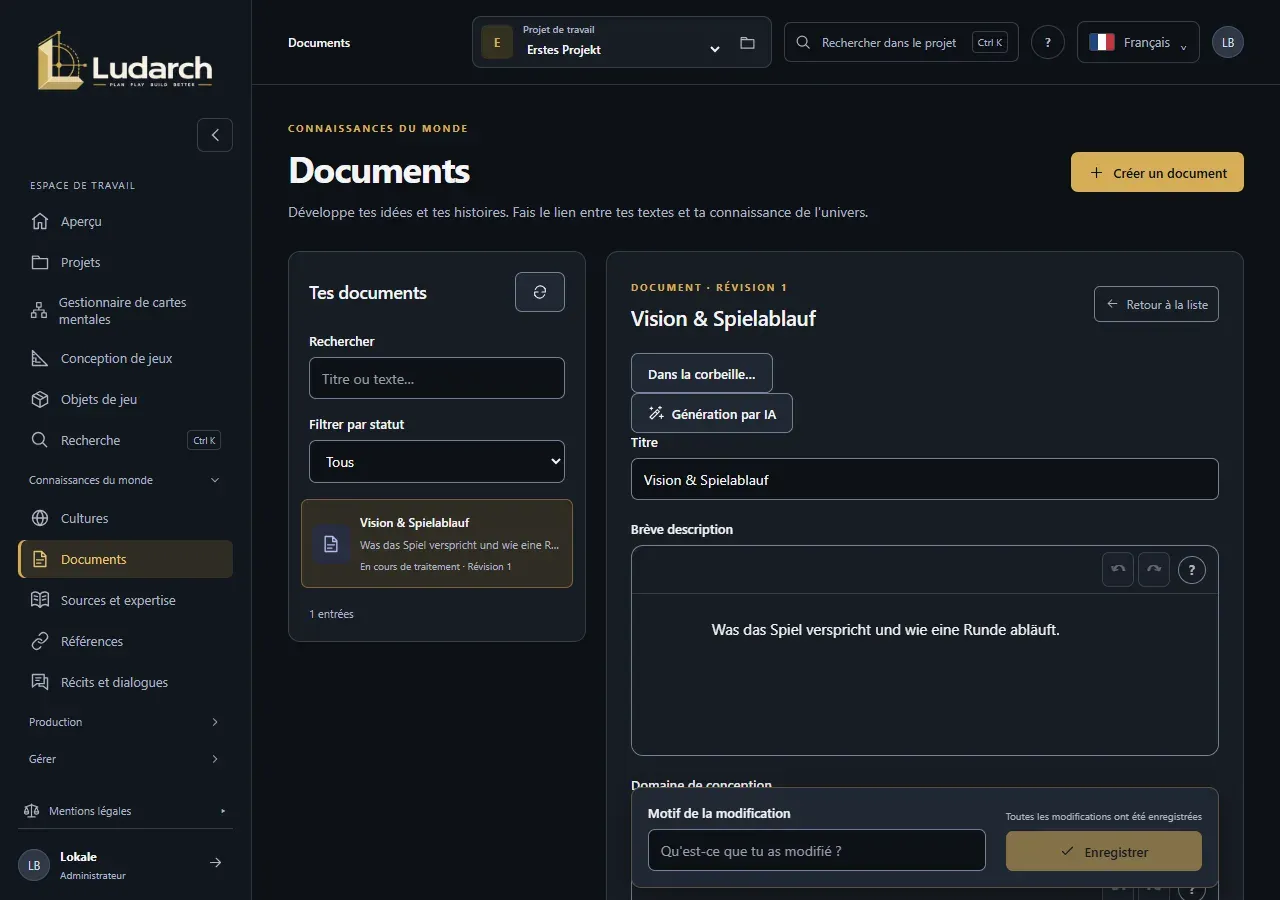Click the project folder icon in header
This screenshot has width=1280, height=900.
747,43
